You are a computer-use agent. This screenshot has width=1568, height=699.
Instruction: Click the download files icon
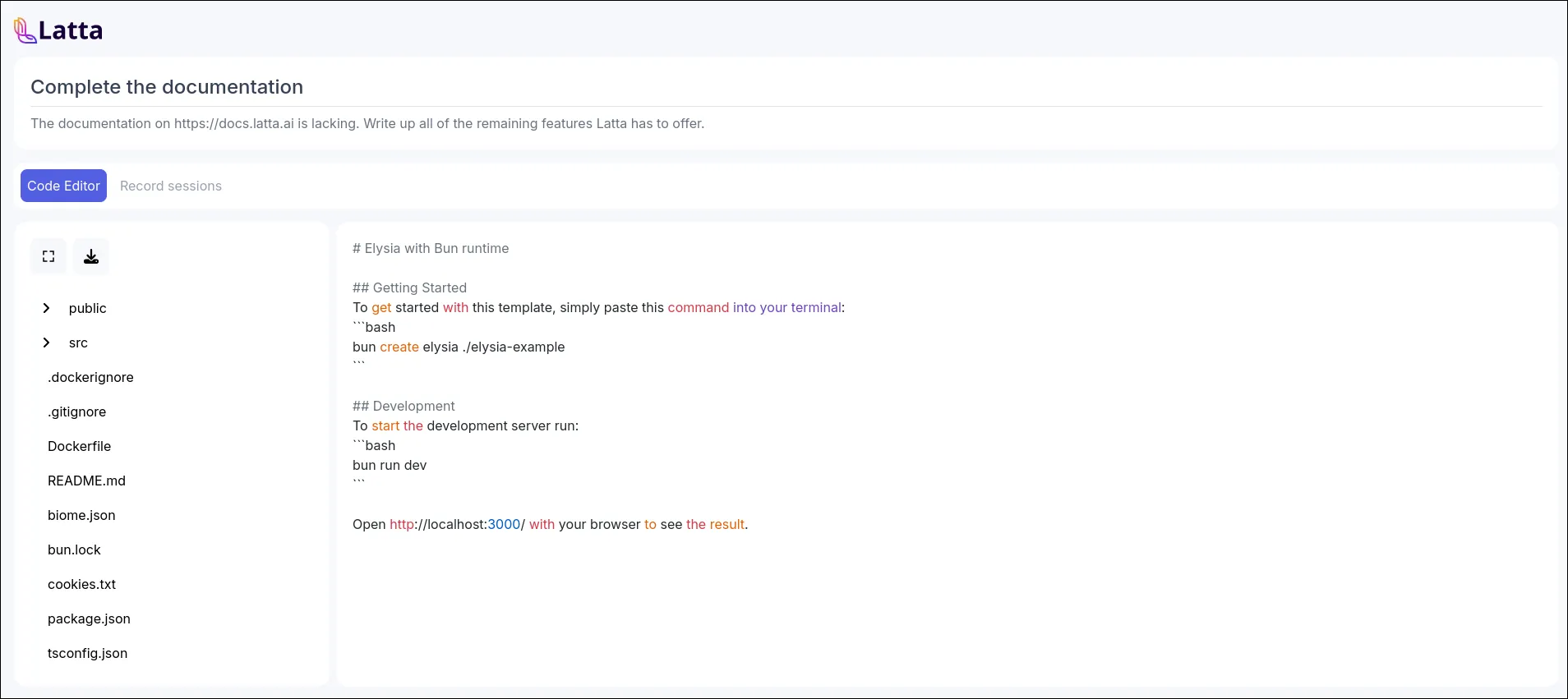pos(91,256)
